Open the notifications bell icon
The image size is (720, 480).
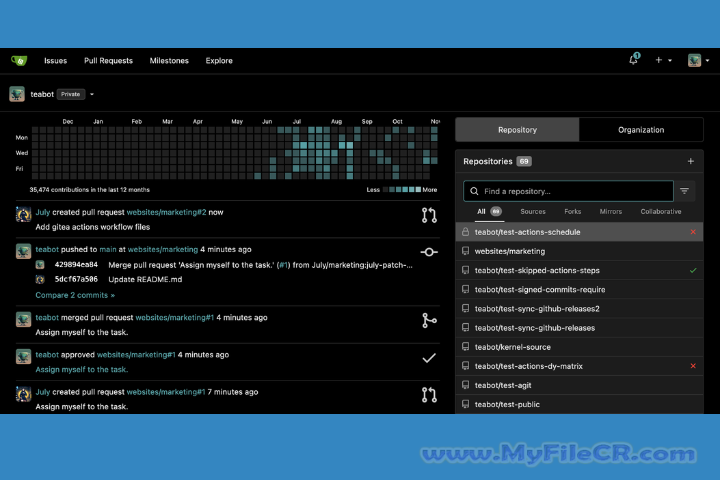(x=633, y=60)
